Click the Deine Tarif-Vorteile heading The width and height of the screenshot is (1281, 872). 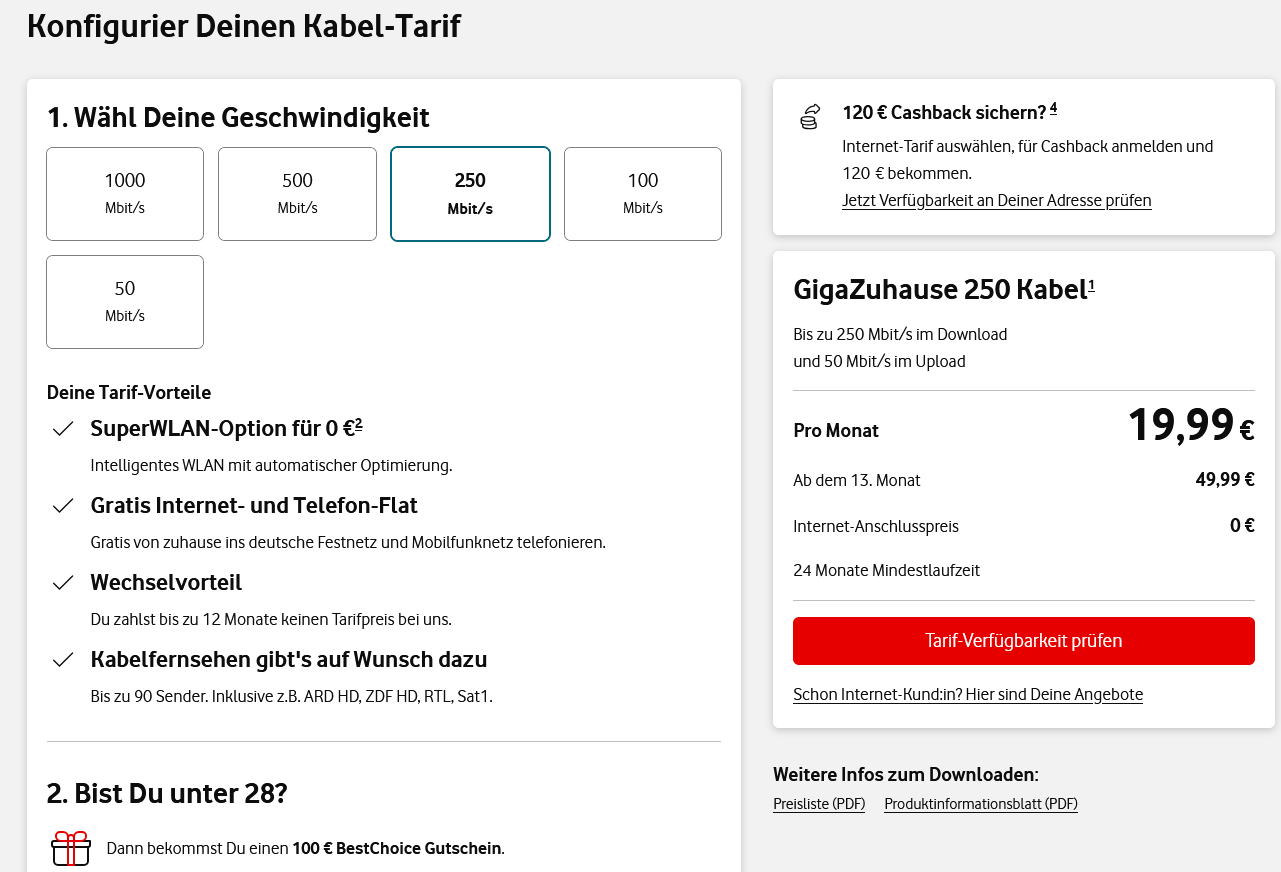pyautogui.click(x=129, y=393)
